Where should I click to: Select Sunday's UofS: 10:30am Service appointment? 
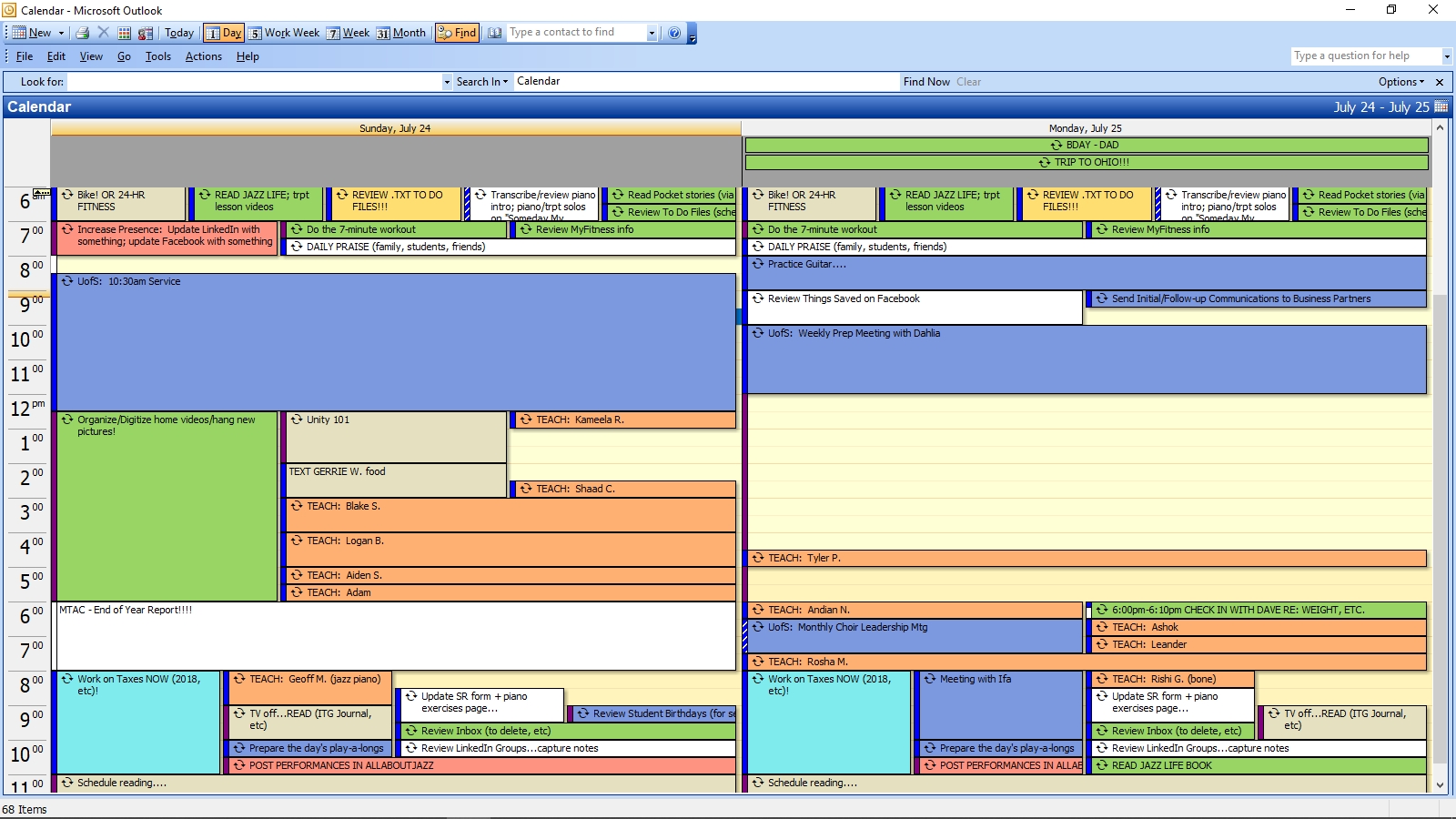395,342
